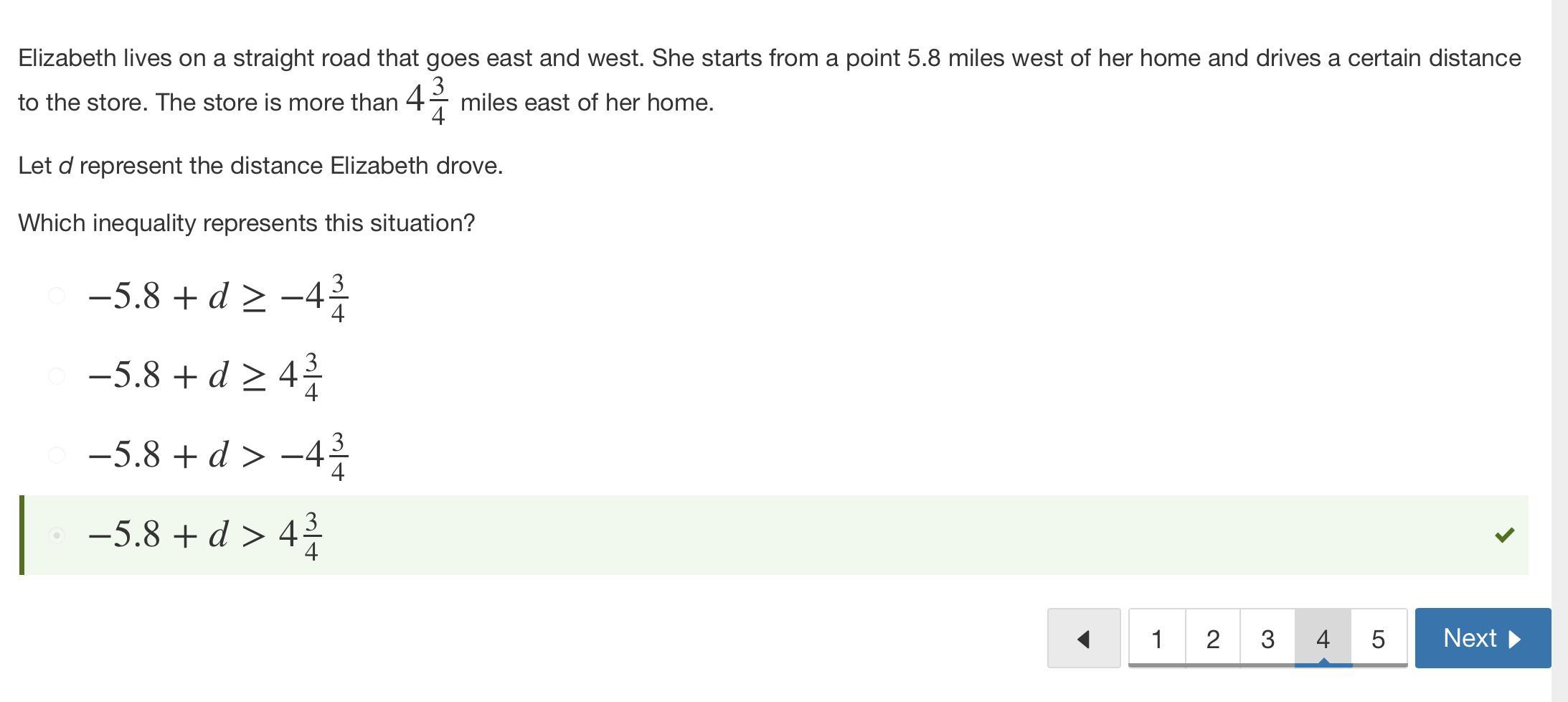Click the formula text −5.8 + d ≥ −4¾
This screenshot has height=702, width=1568.
pos(217,296)
